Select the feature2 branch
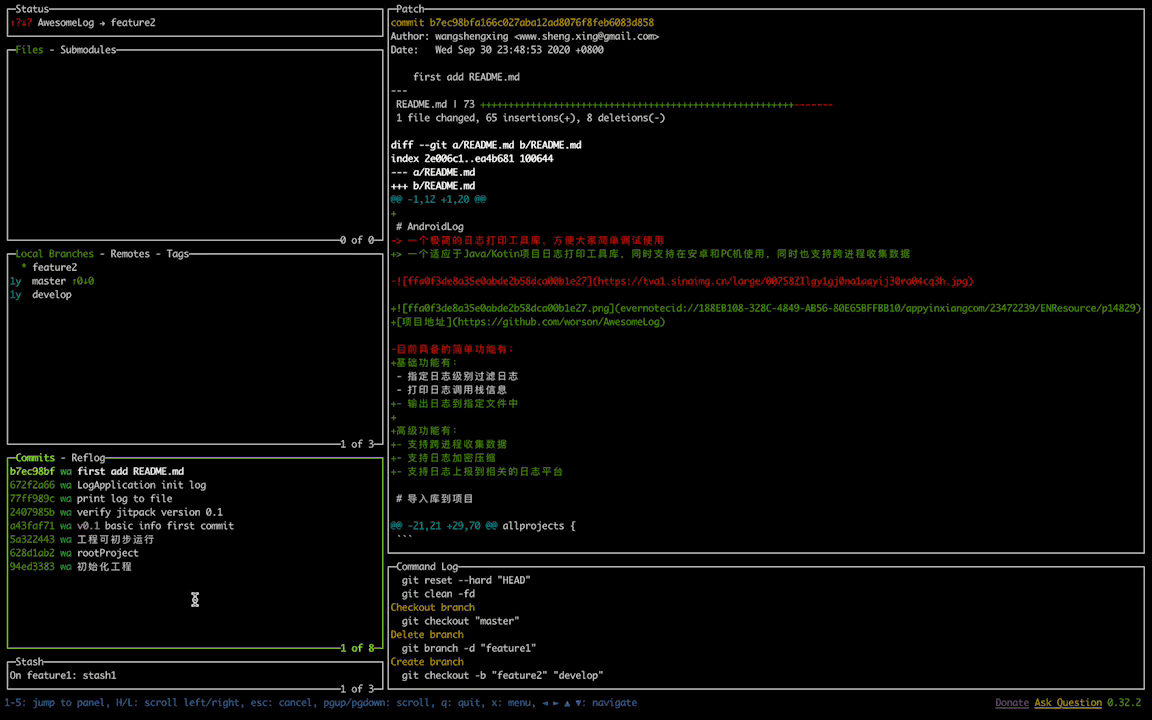The image size is (1152, 720). click(195, 267)
